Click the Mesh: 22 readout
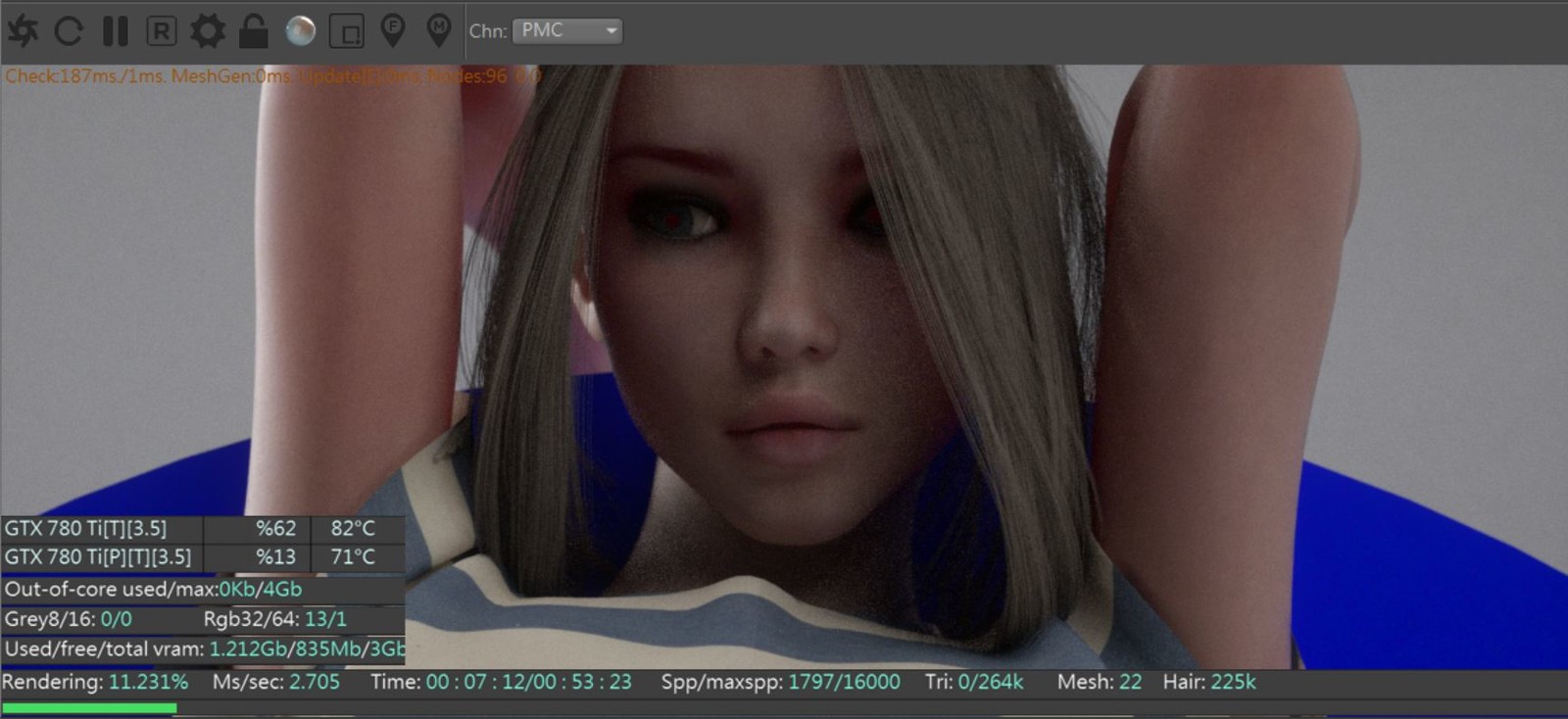1568x719 pixels. point(1100,682)
